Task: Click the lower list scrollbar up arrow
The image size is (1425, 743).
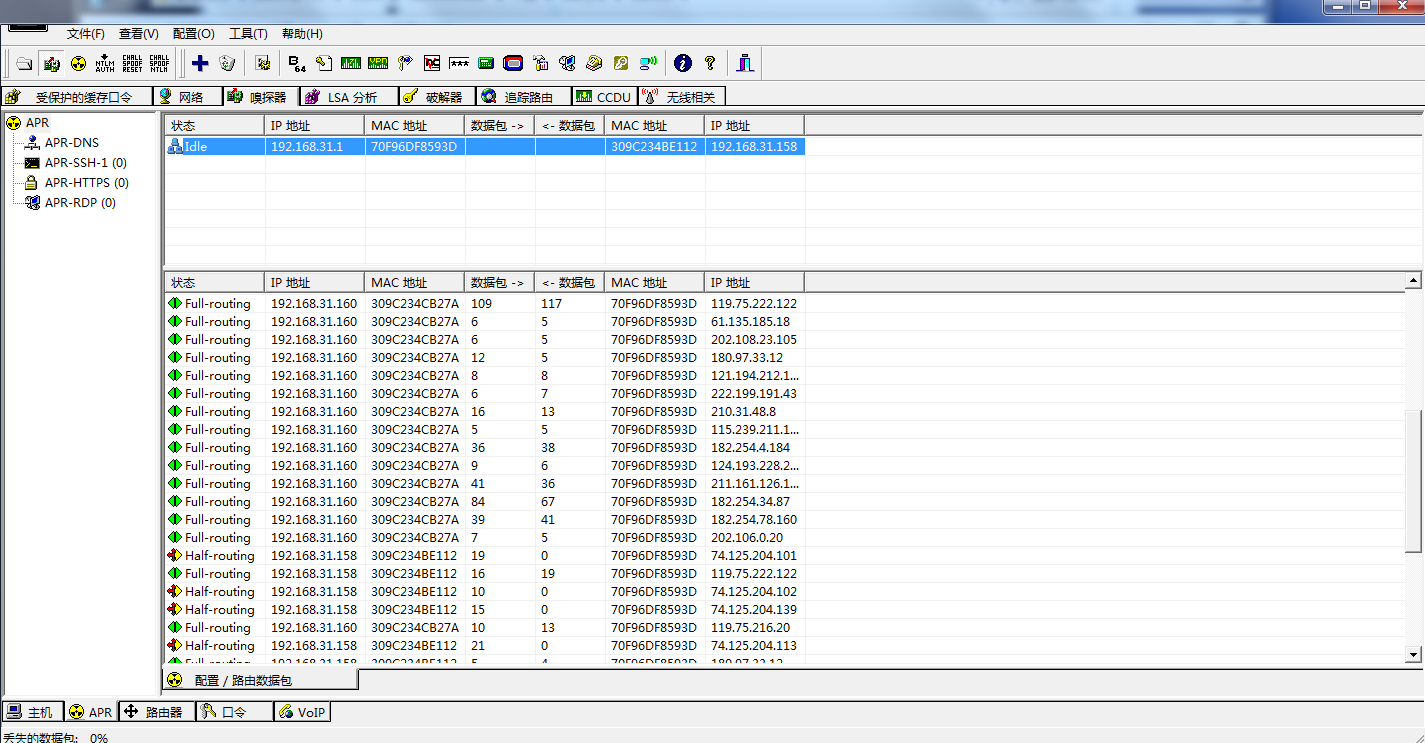Action: pos(1413,281)
